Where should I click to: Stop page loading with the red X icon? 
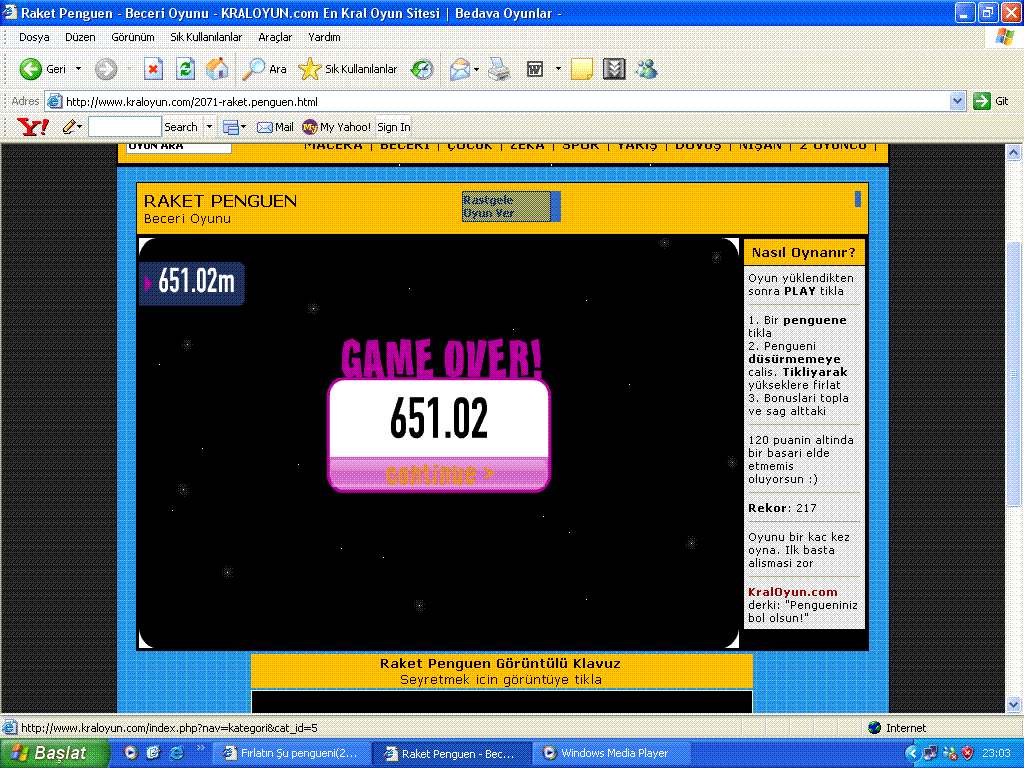click(x=153, y=69)
